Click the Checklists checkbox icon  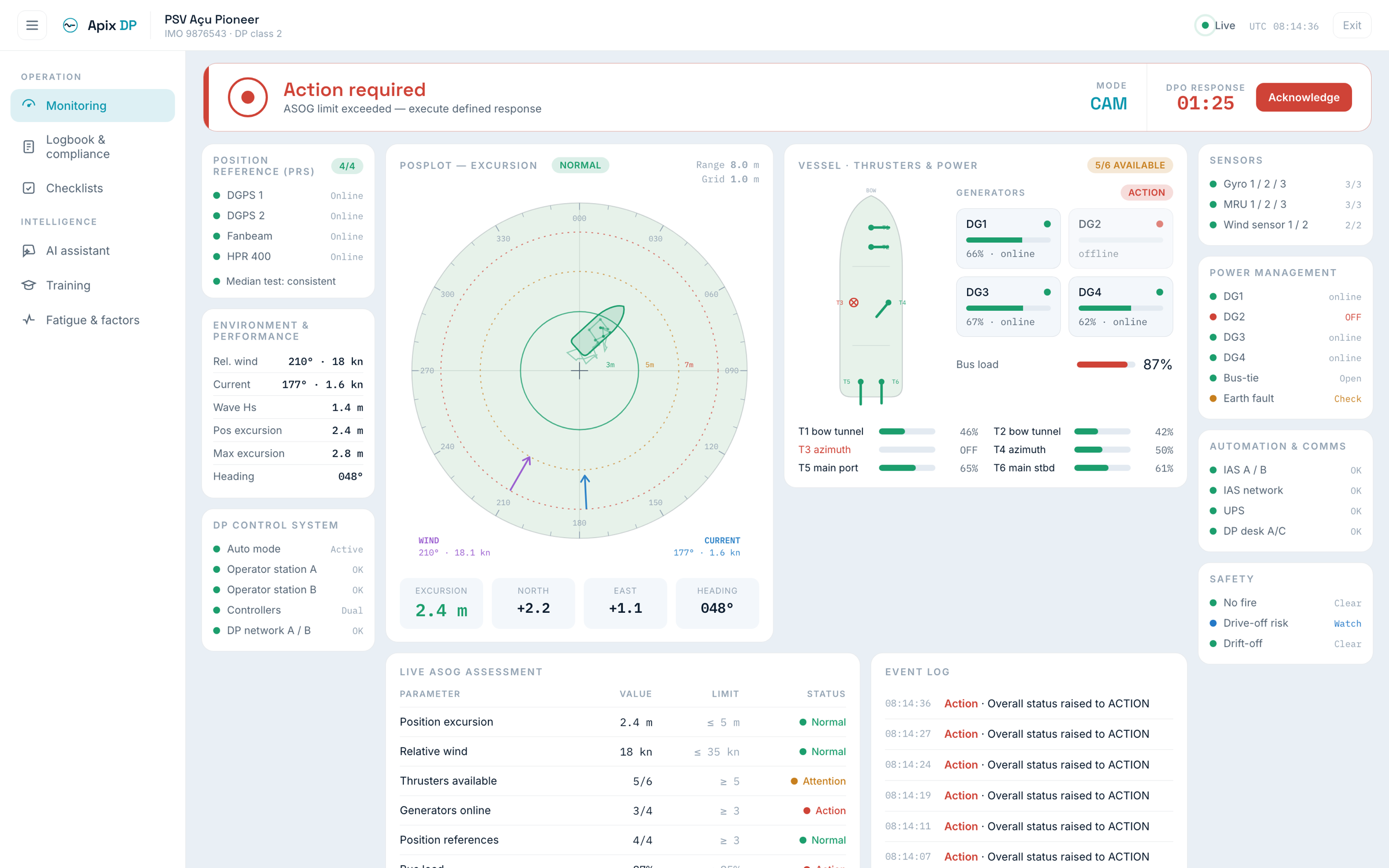[x=29, y=188]
